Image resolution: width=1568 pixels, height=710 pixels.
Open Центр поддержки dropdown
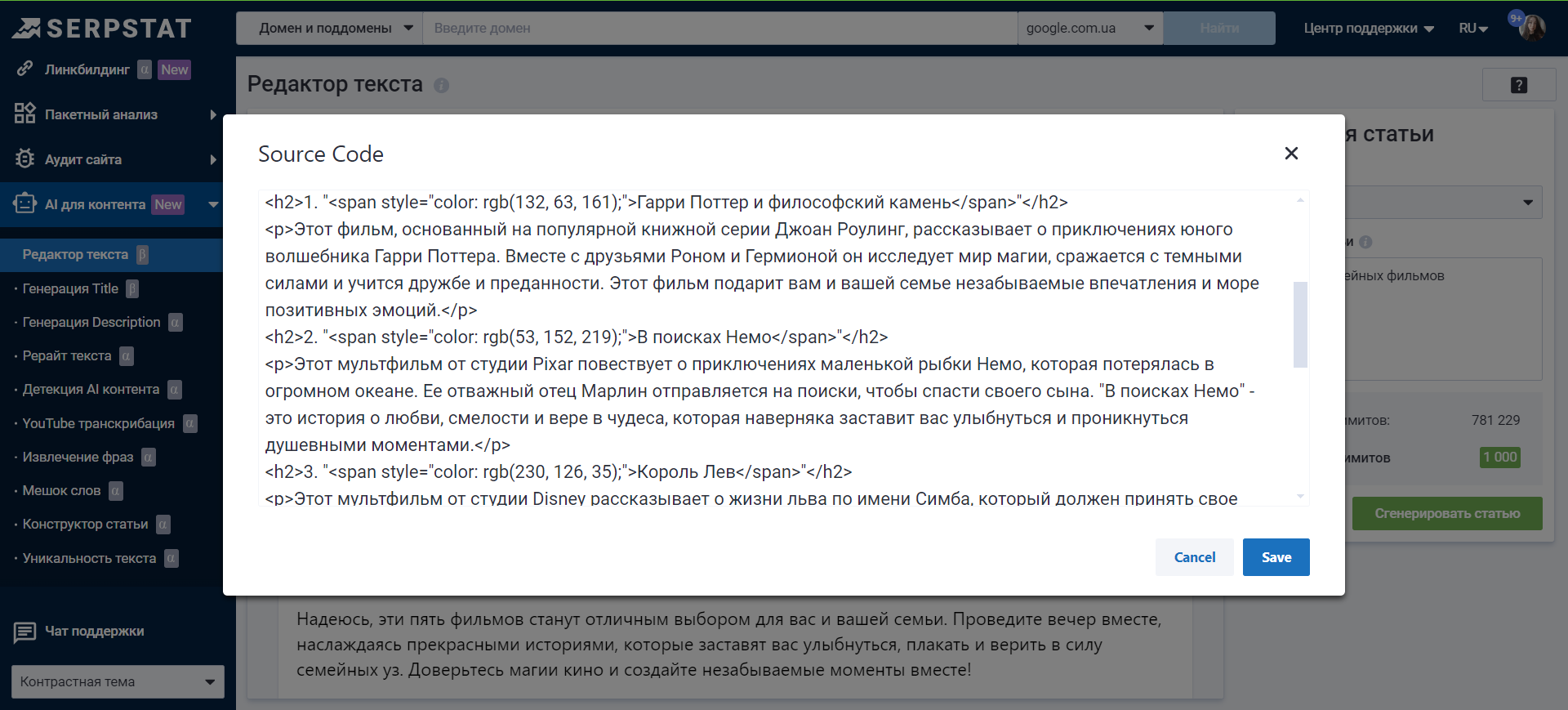tap(1369, 28)
